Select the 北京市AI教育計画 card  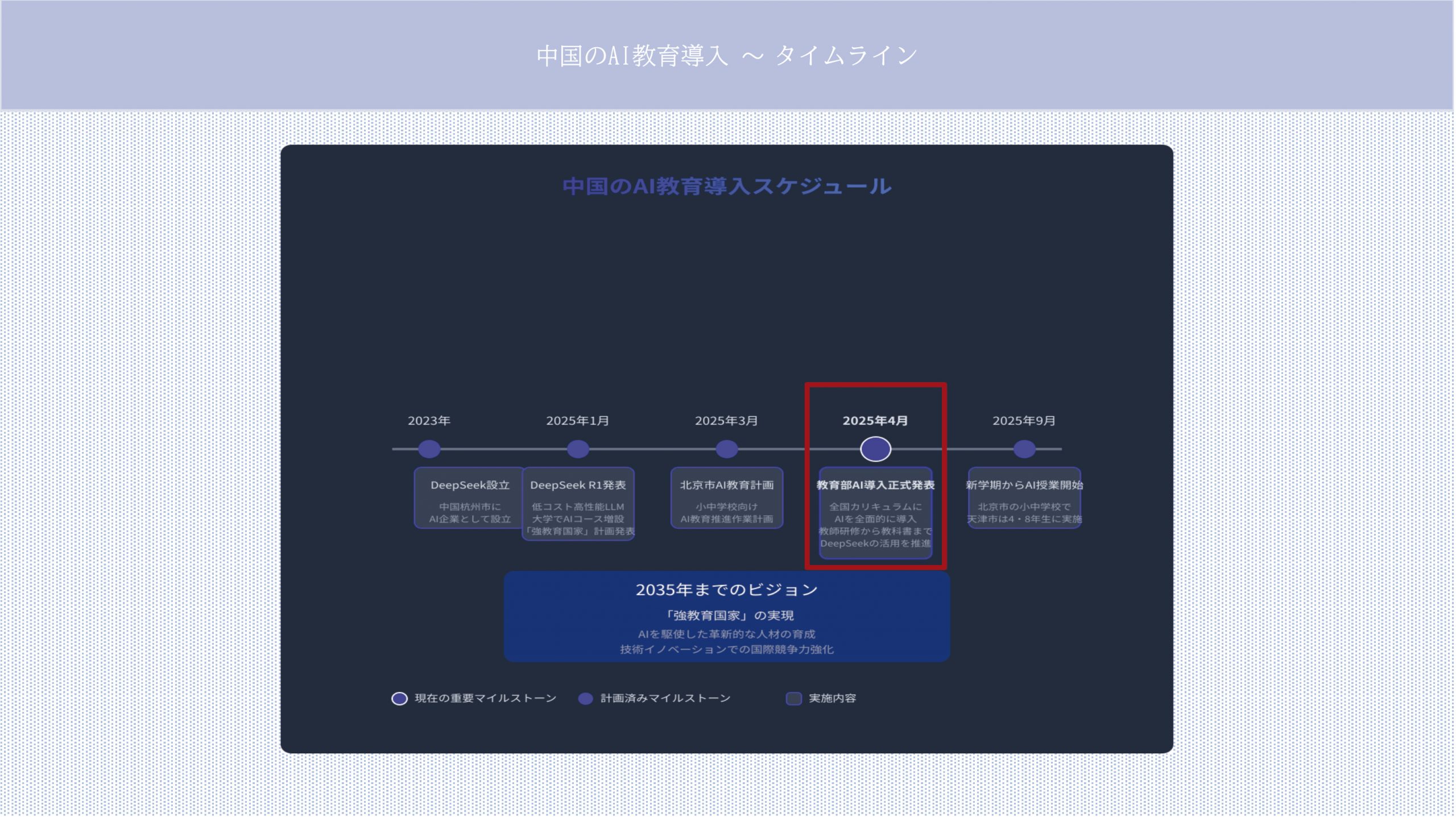coord(727,498)
